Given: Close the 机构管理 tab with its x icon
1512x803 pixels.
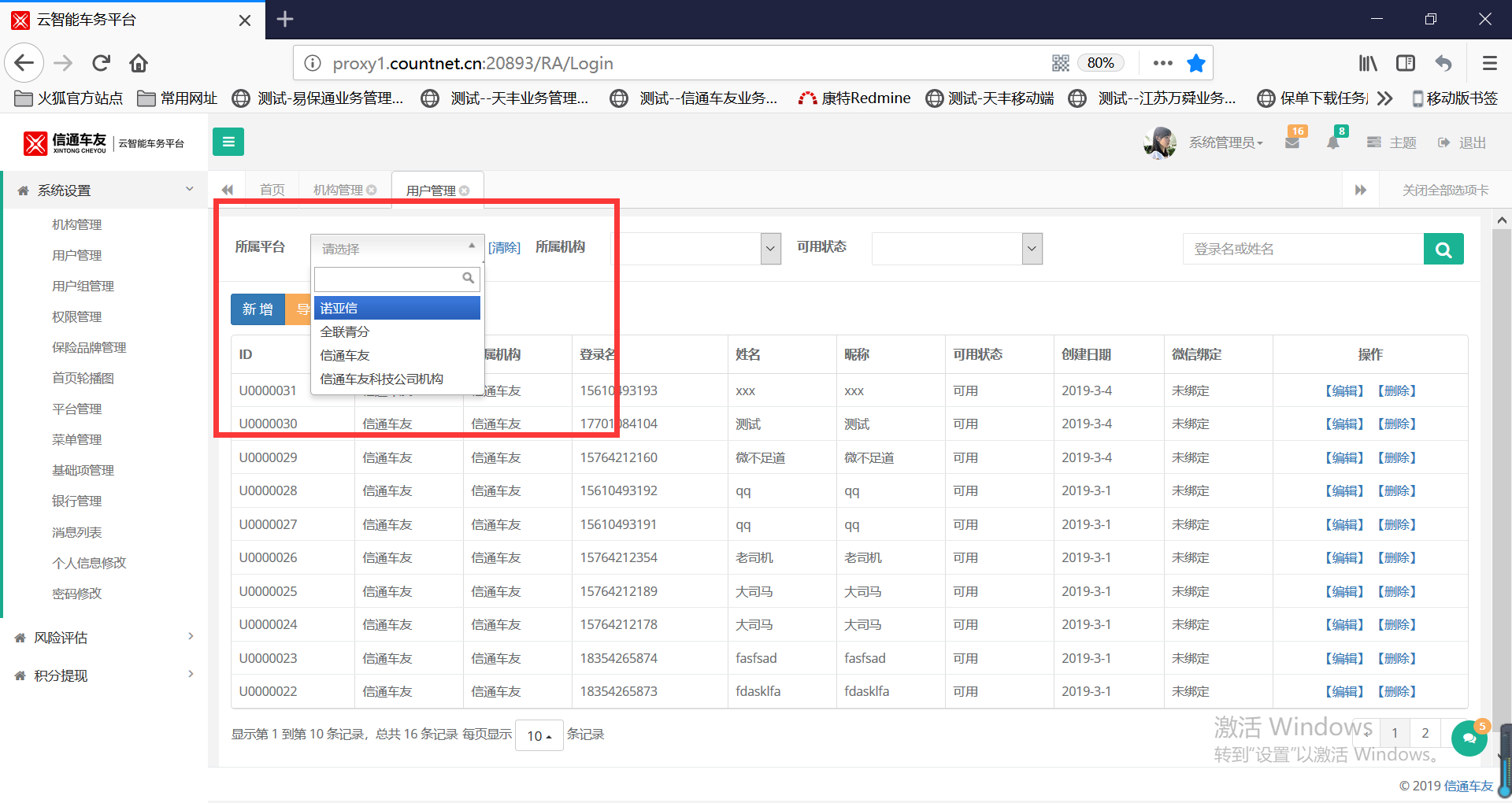Looking at the screenshot, I should (372, 190).
